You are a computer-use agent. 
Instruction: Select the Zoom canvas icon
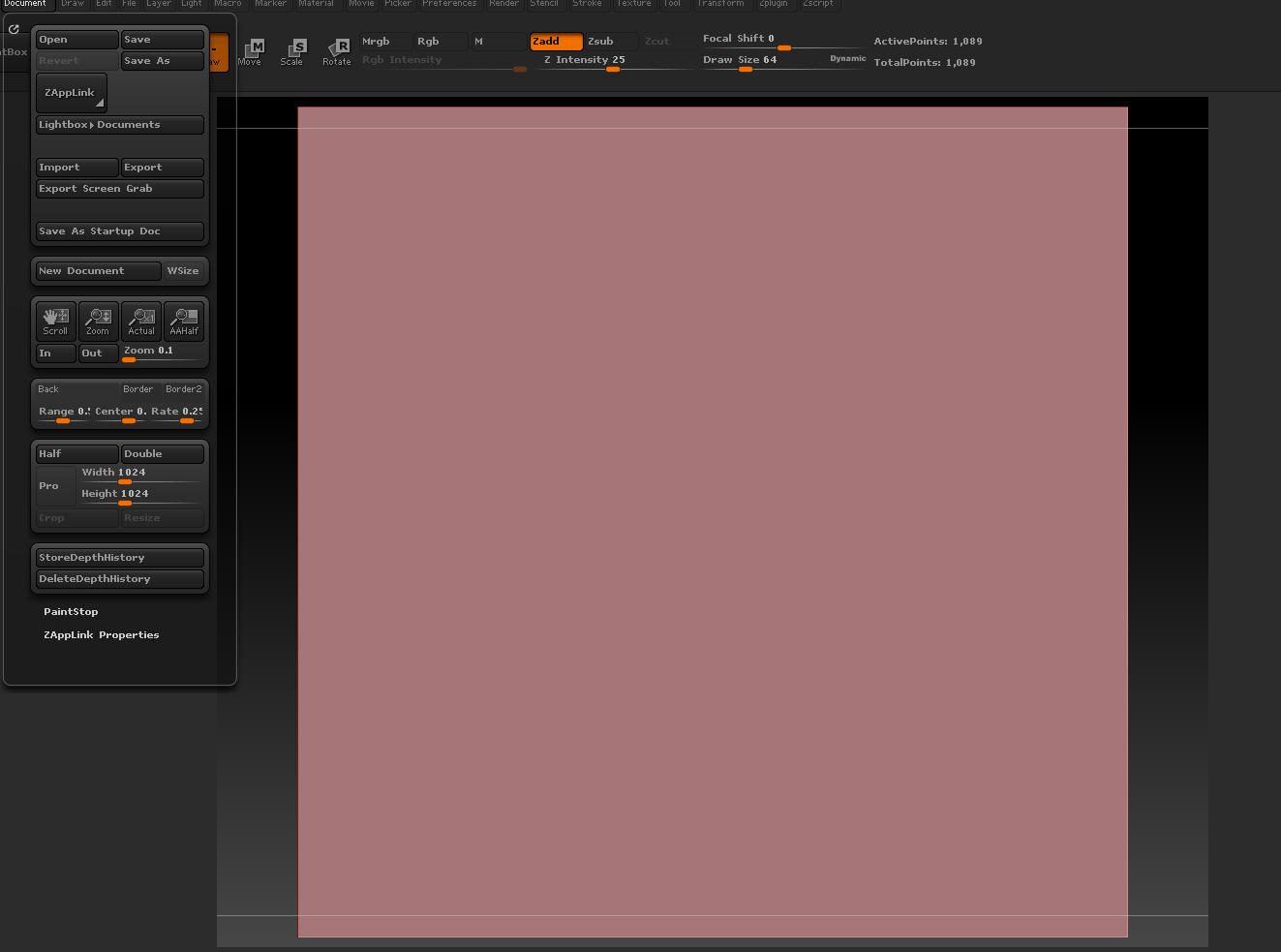click(98, 322)
